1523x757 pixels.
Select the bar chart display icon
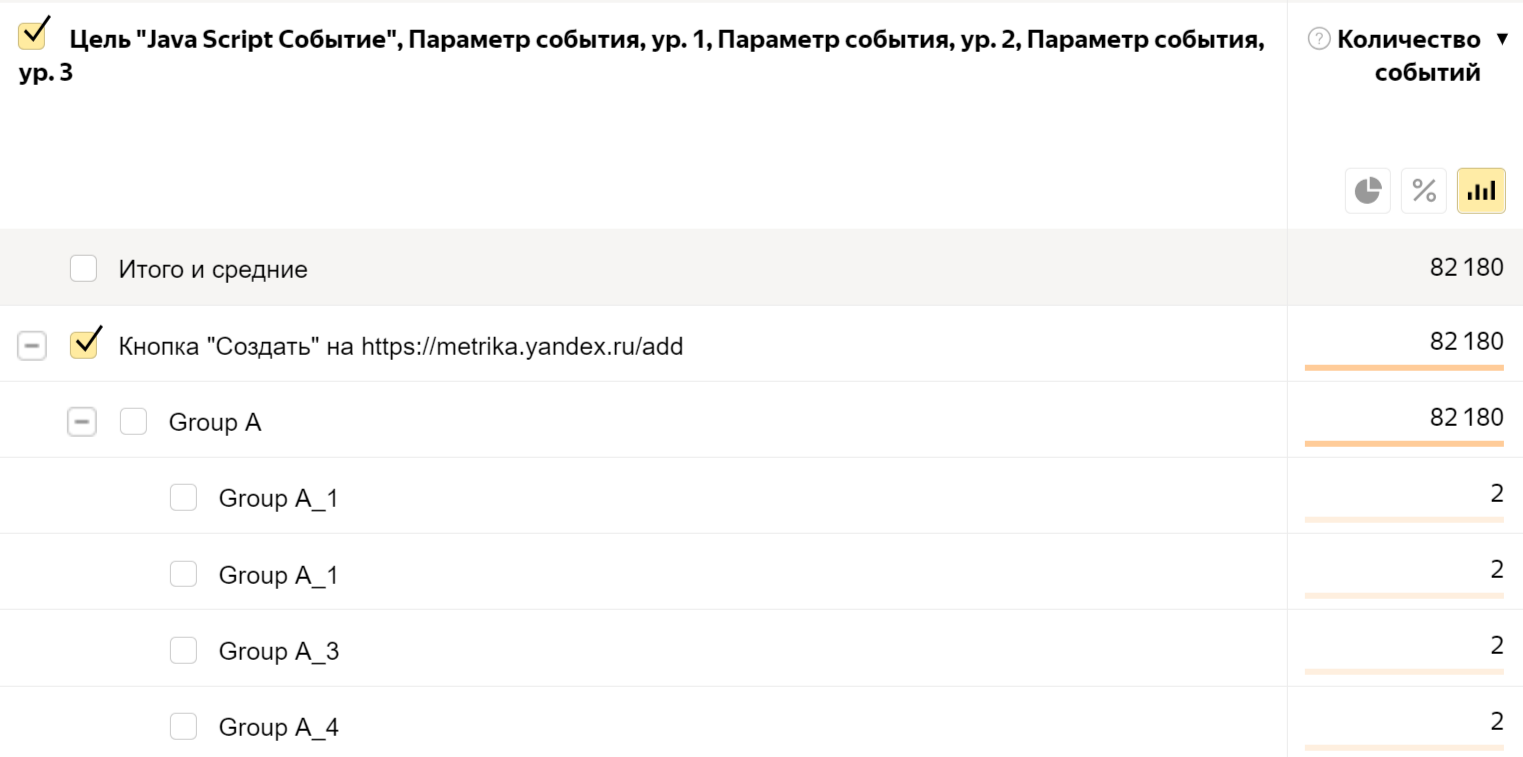(x=1481, y=190)
